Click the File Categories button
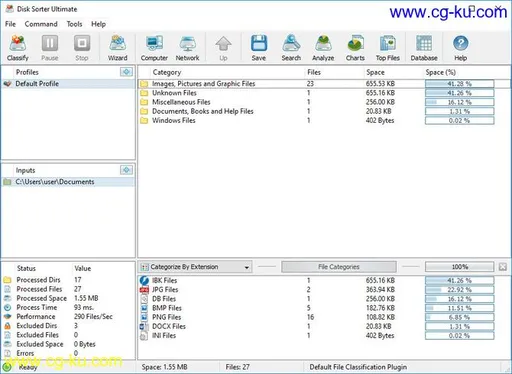Image resolution: width=512 pixels, height=374 pixels. click(339, 267)
